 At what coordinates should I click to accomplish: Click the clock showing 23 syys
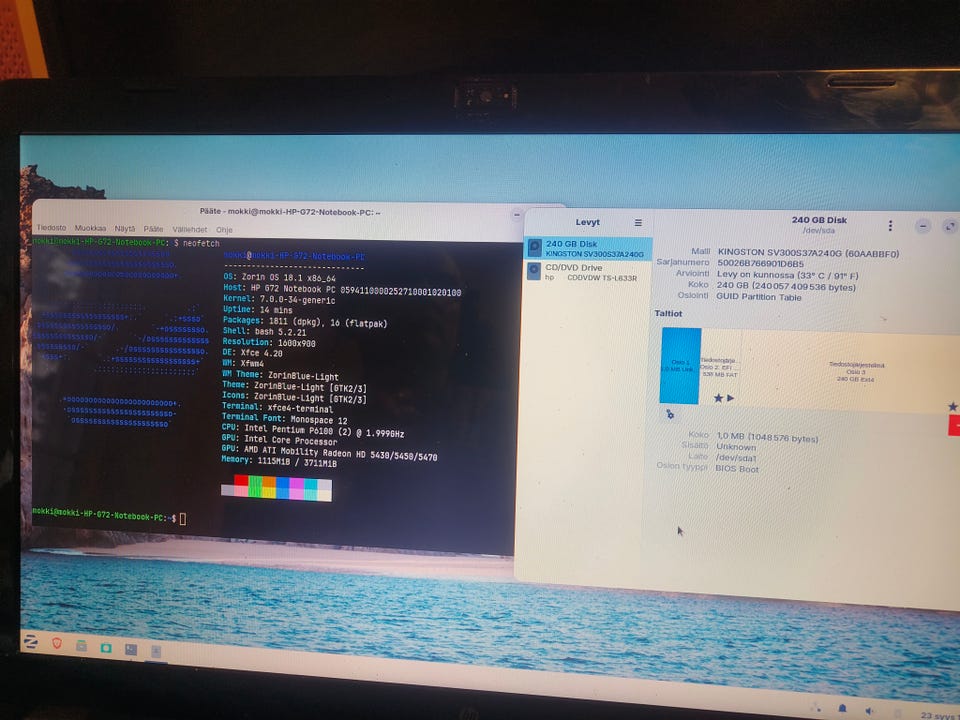pyautogui.click(x=939, y=715)
